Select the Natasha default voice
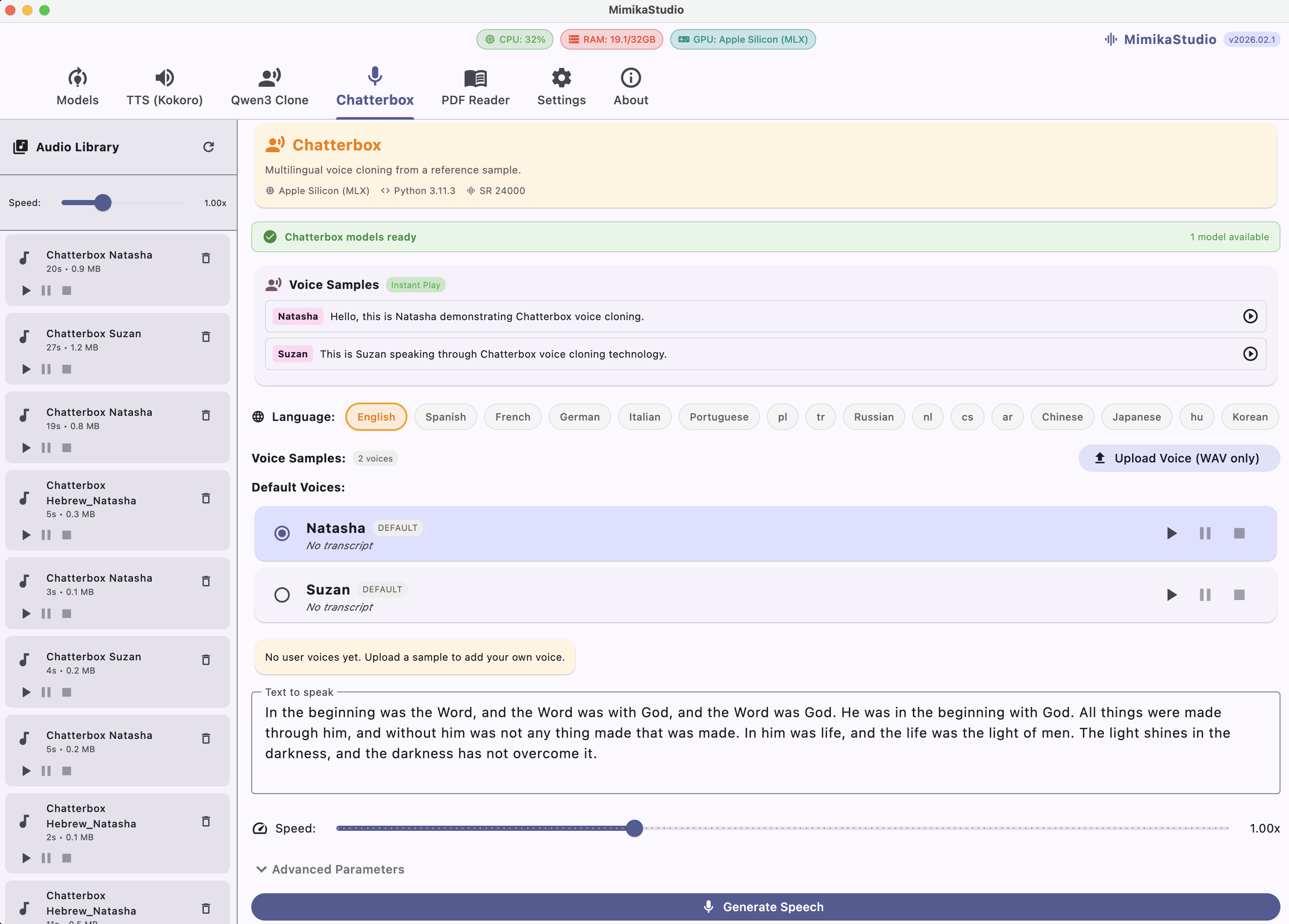Viewport: 1289px width, 924px height. tap(282, 534)
